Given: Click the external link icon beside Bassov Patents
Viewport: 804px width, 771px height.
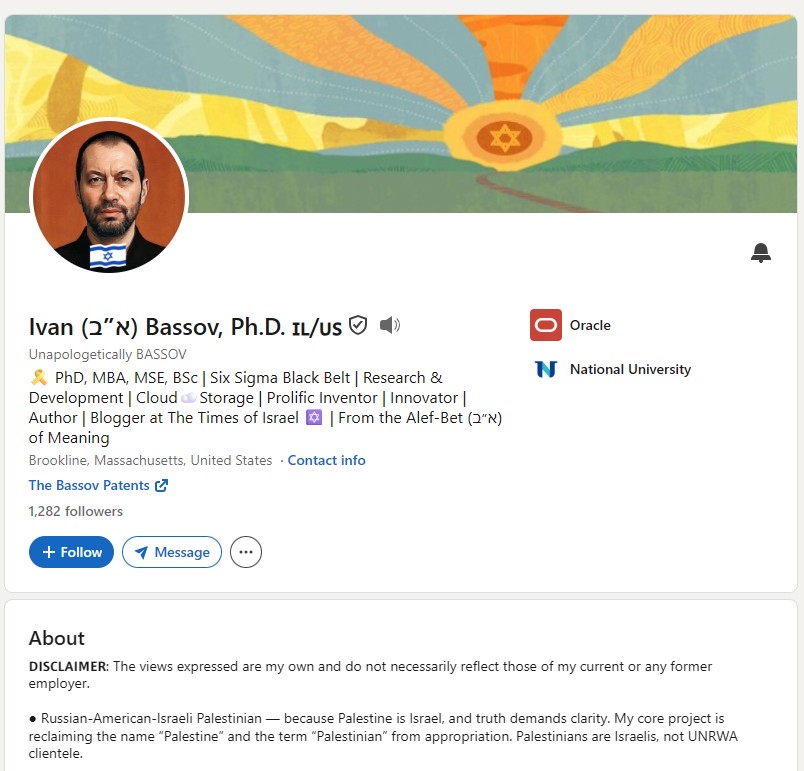Looking at the screenshot, I should point(162,485).
